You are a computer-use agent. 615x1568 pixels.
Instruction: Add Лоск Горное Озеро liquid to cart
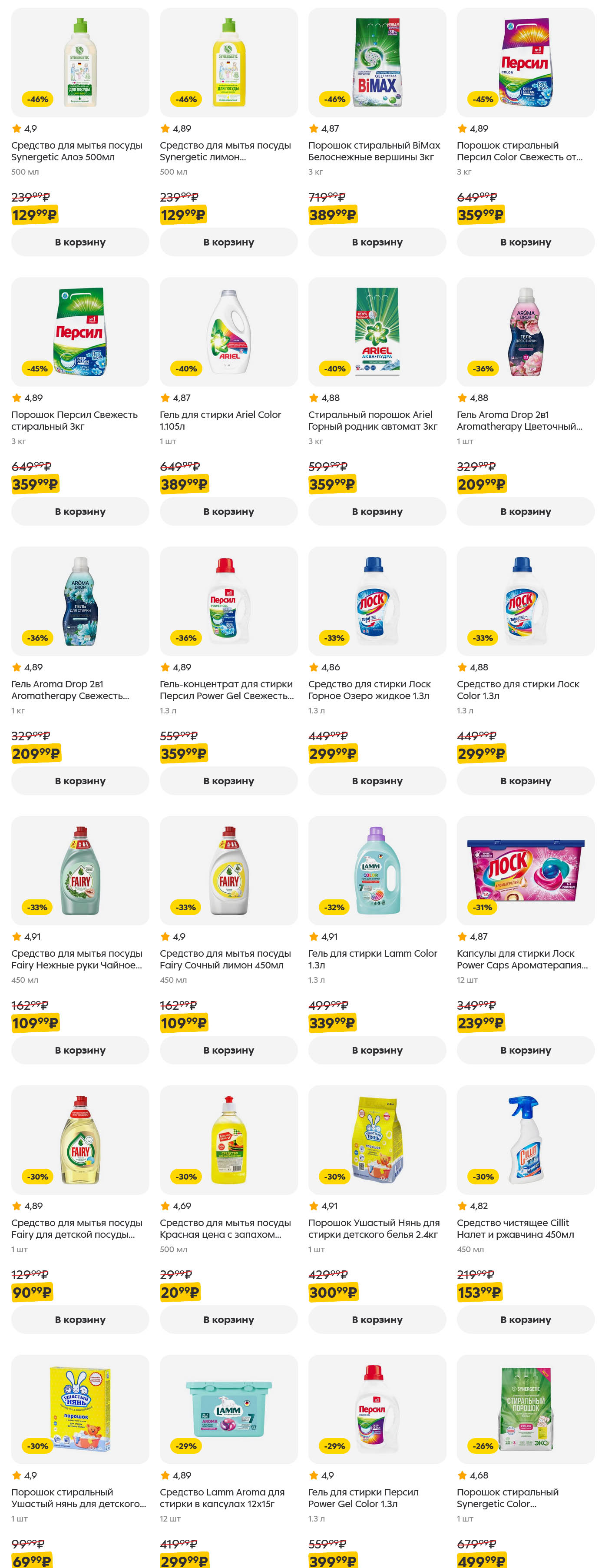(x=377, y=781)
